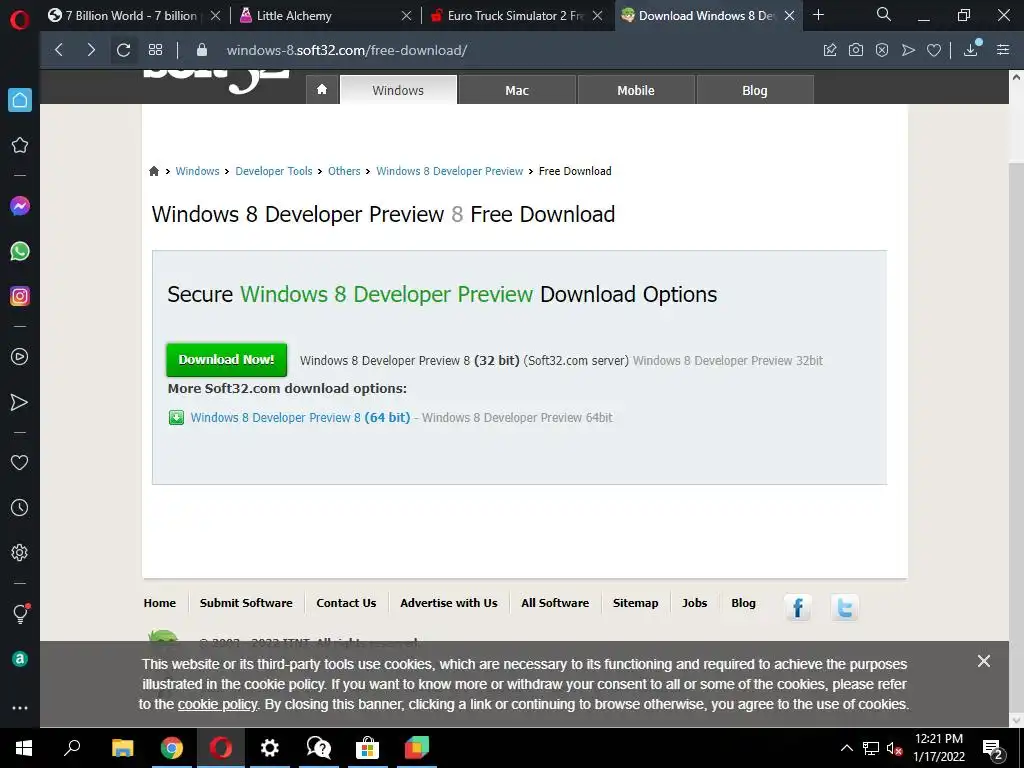Take a snapshot with camera icon
The height and width of the screenshot is (768, 1024).
click(x=856, y=50)
